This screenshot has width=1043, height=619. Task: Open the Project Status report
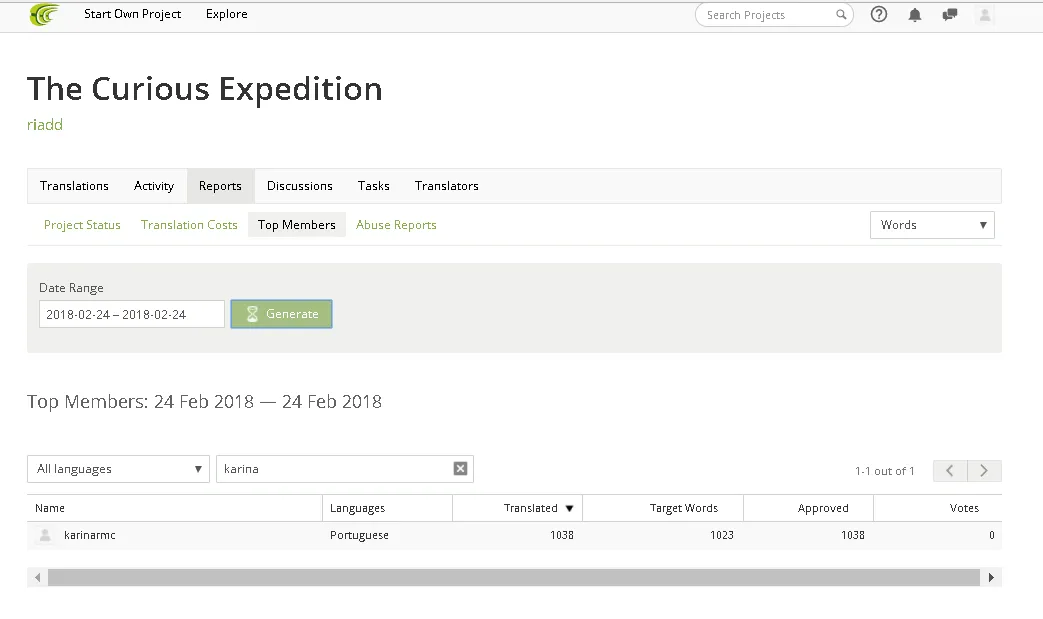click(x=82, y=225)
